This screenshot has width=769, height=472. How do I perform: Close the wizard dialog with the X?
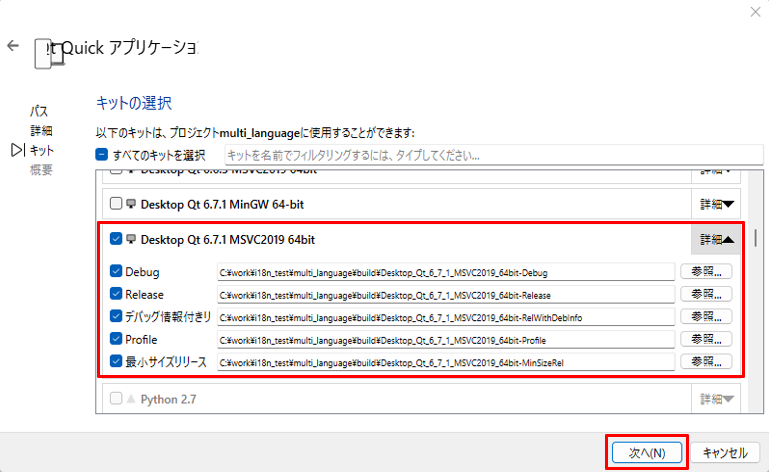(x=754, y=12)
